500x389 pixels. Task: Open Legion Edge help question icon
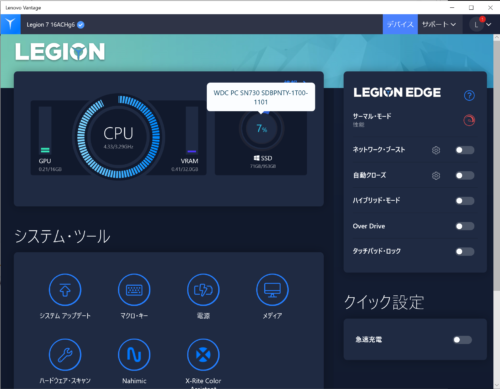tap(469, 96)
